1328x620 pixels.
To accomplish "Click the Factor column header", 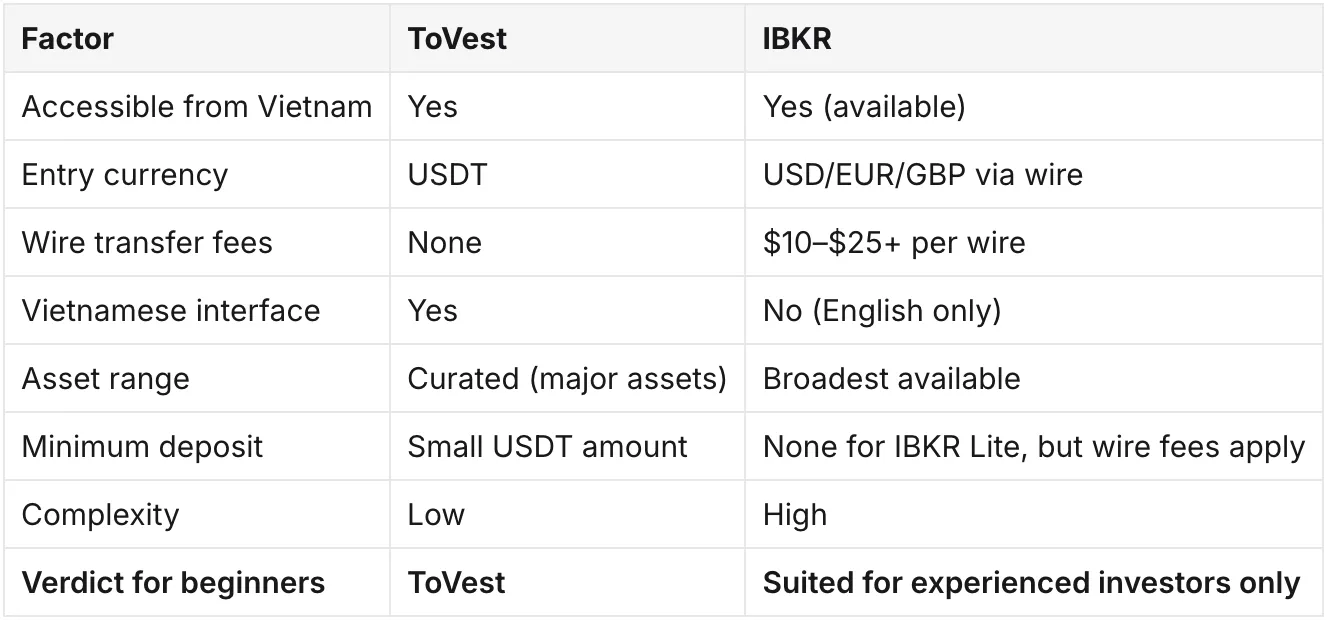I will tap(68, 39).
